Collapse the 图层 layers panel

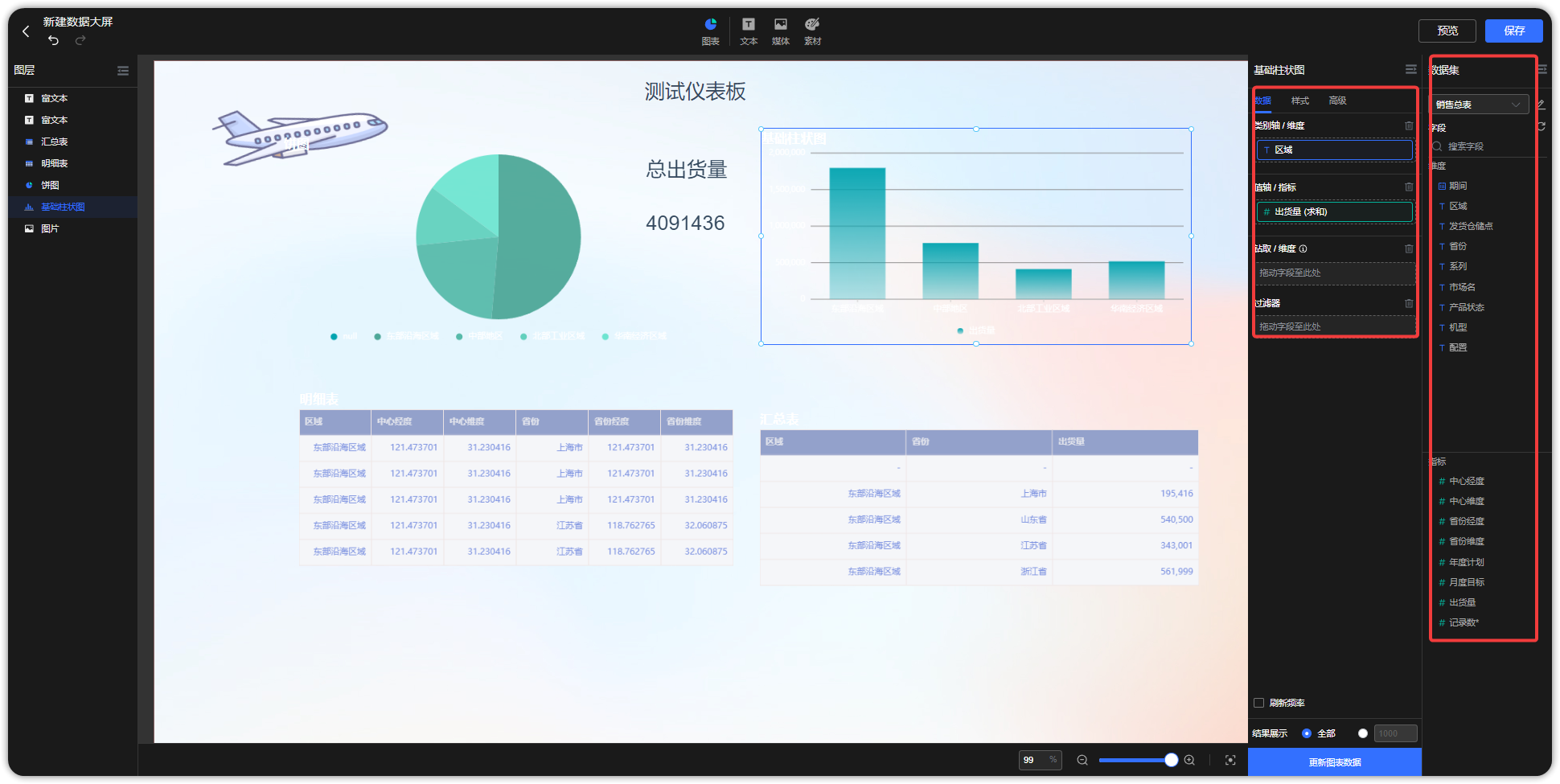coord(123,71)
